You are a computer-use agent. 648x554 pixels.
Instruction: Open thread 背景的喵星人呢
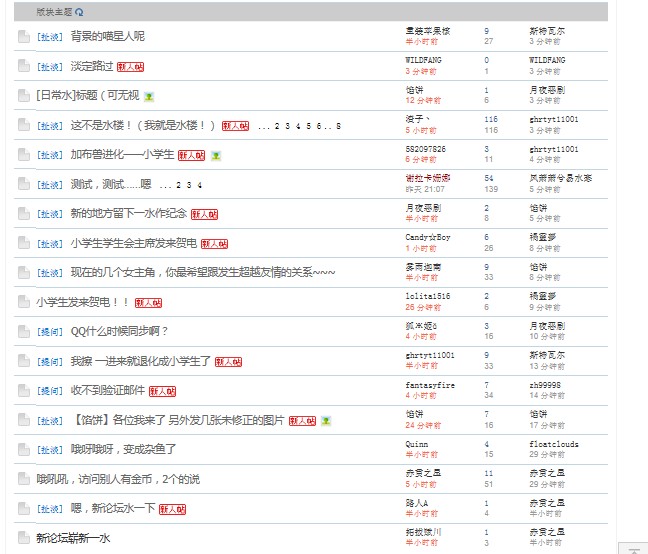107,36
